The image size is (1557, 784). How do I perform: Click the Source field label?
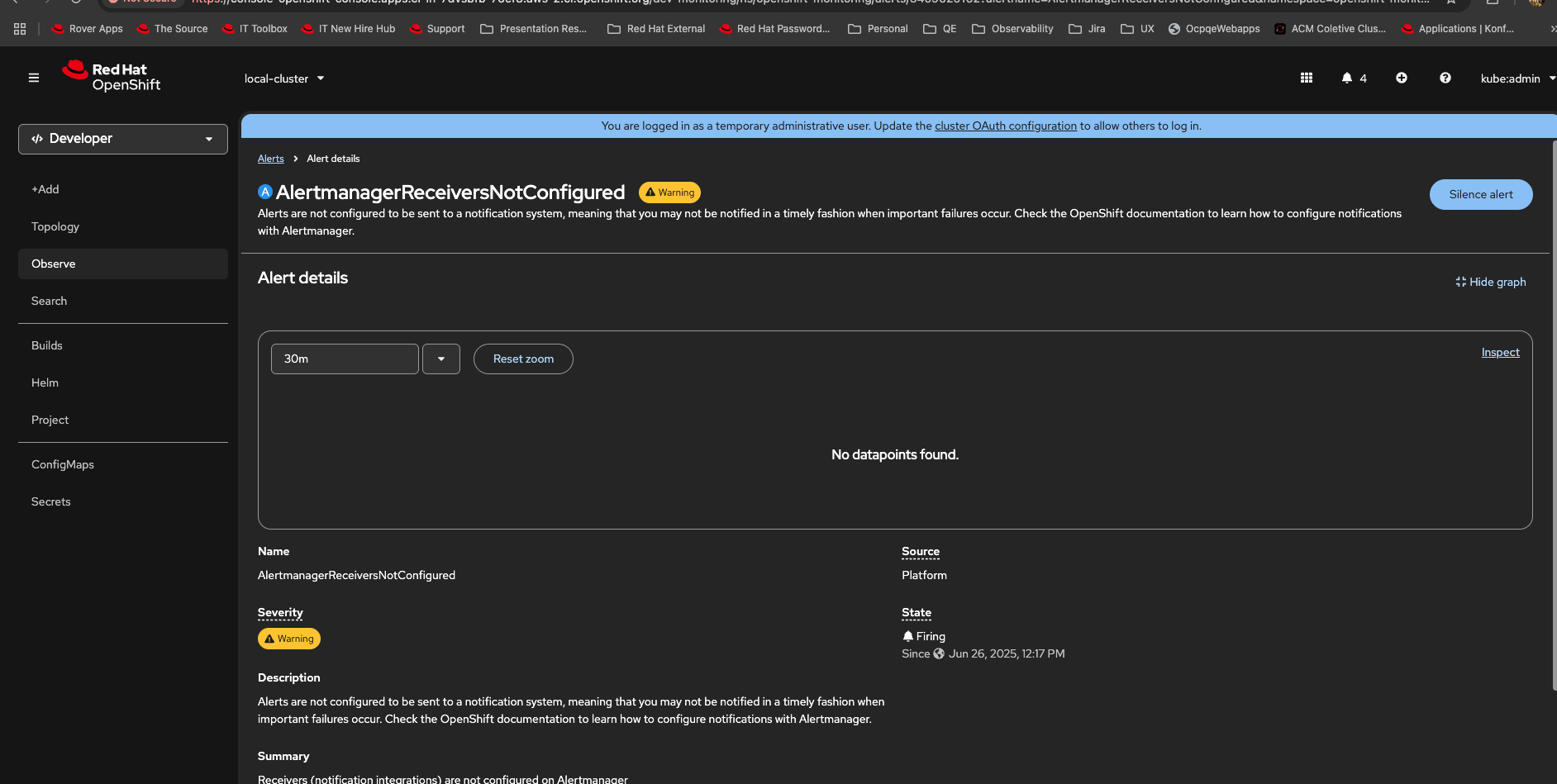point(921,551)
